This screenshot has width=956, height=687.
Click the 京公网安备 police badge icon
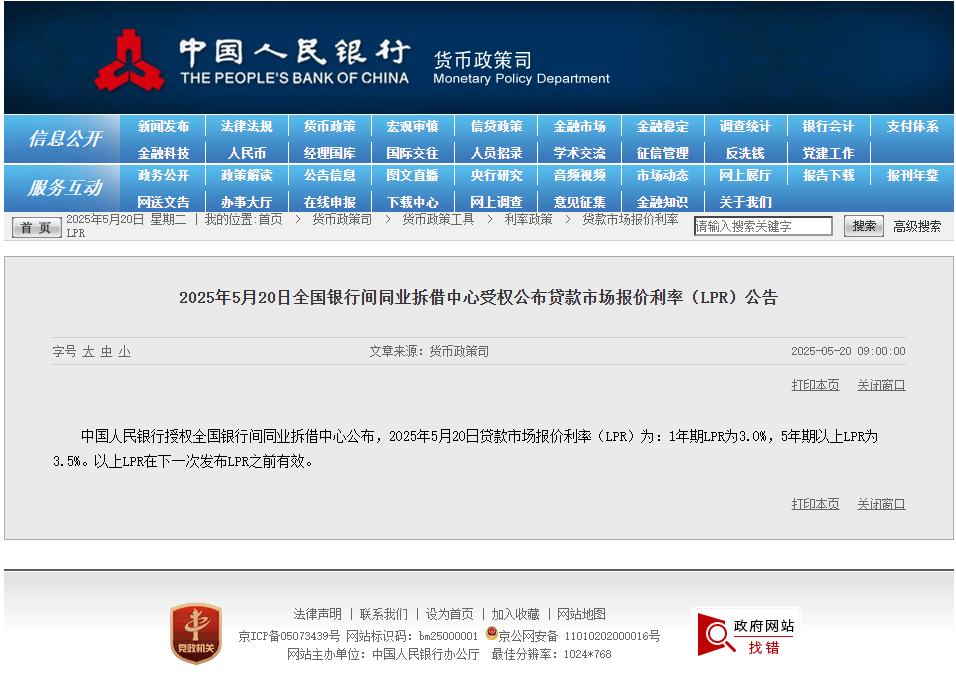pos(491,634)
